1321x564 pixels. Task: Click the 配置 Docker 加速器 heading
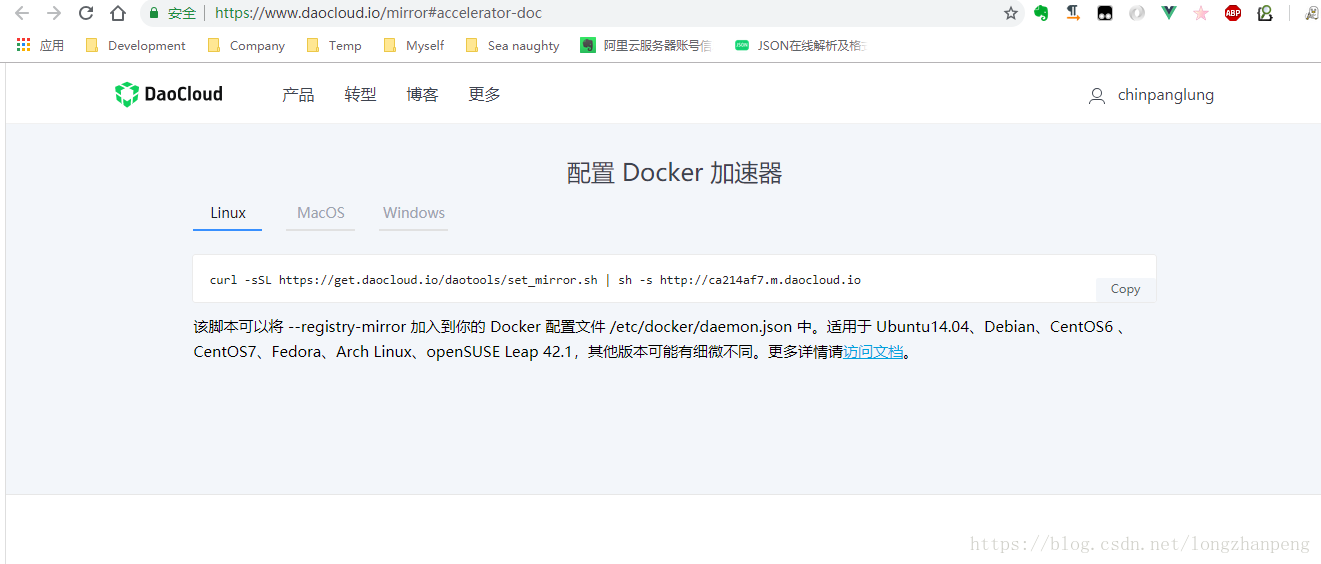pyautogui.click(x=674, y=173)
